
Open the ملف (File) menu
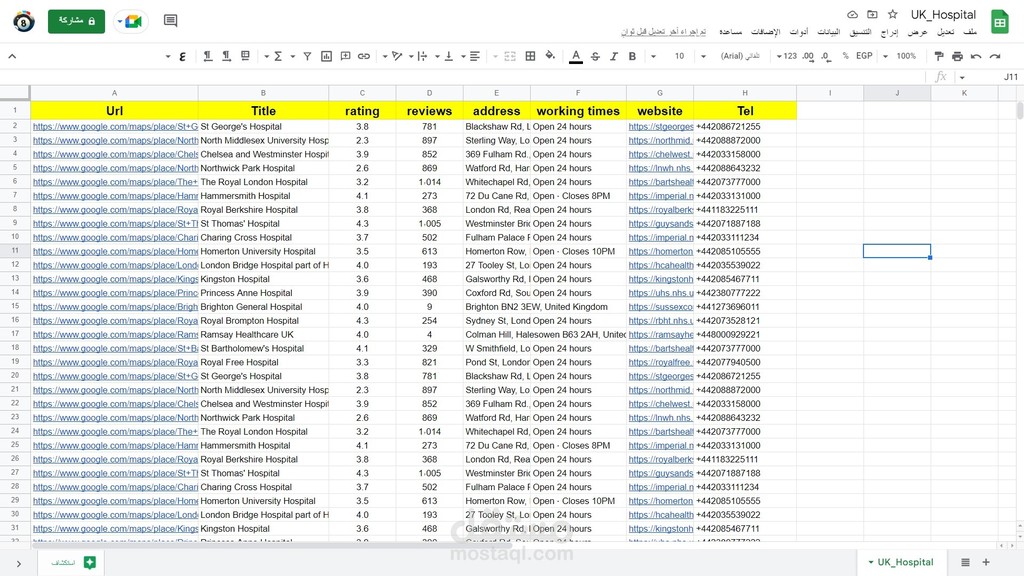coord(970,32)
